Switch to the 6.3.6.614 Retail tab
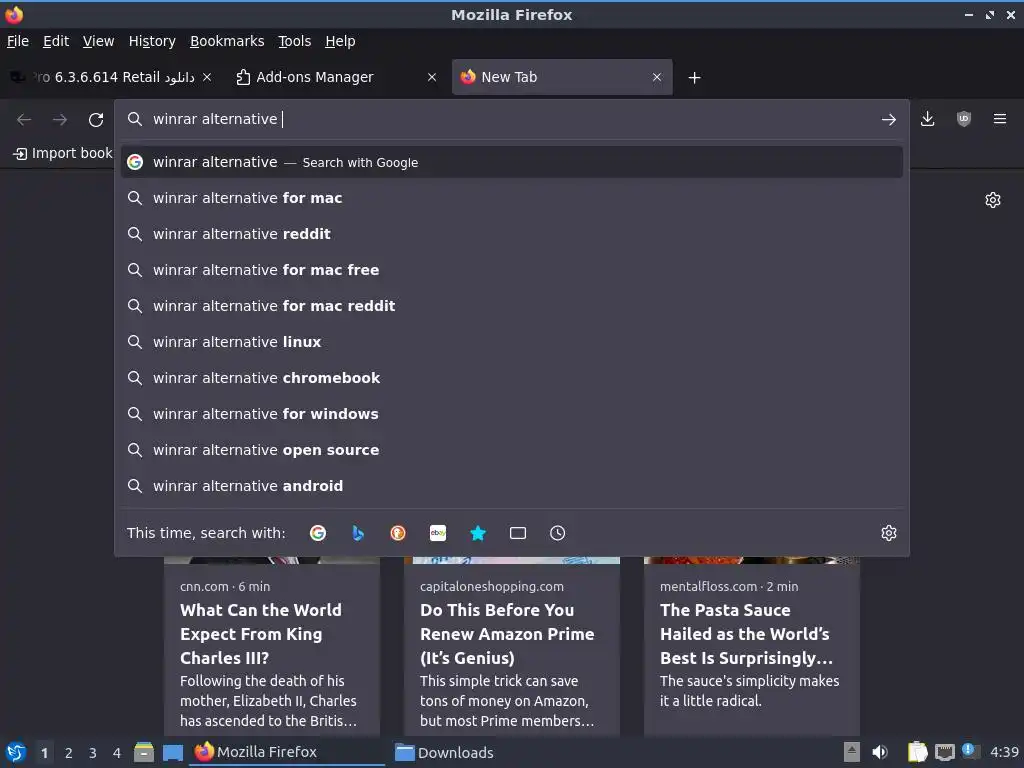The width and height of the screenshot is (1024, 768). pos(111,77)
